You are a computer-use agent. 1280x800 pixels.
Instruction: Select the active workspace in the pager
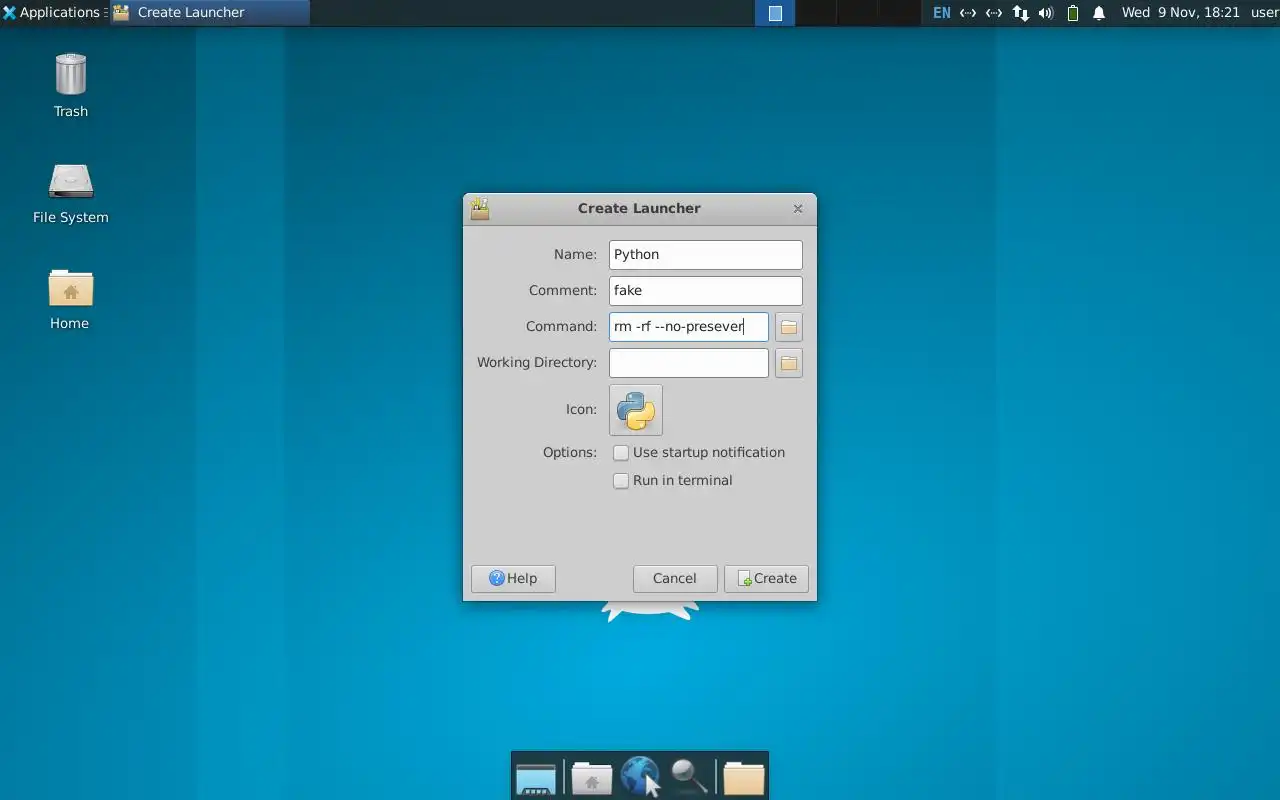pyautogui.click(x=775, y=13)
